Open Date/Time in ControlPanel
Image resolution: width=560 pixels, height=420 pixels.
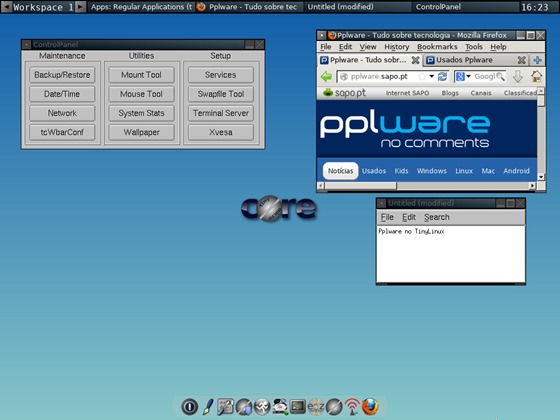click(62, 94)
